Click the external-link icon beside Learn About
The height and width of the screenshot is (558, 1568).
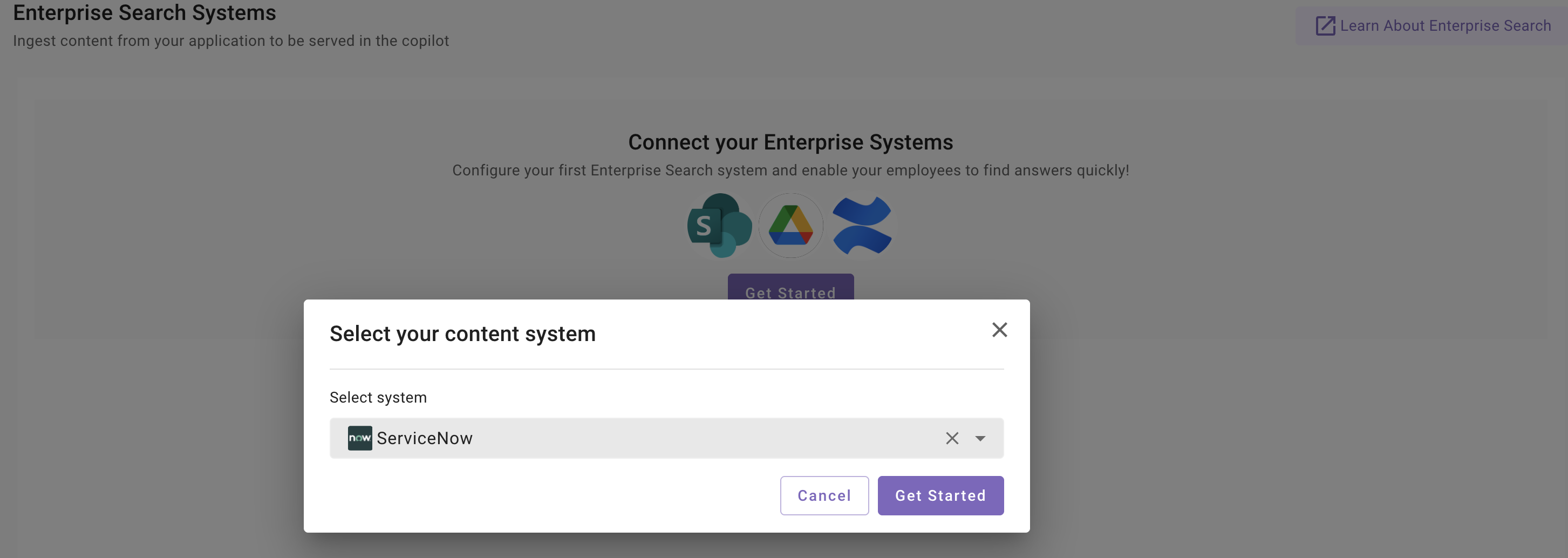(1325, 26)
